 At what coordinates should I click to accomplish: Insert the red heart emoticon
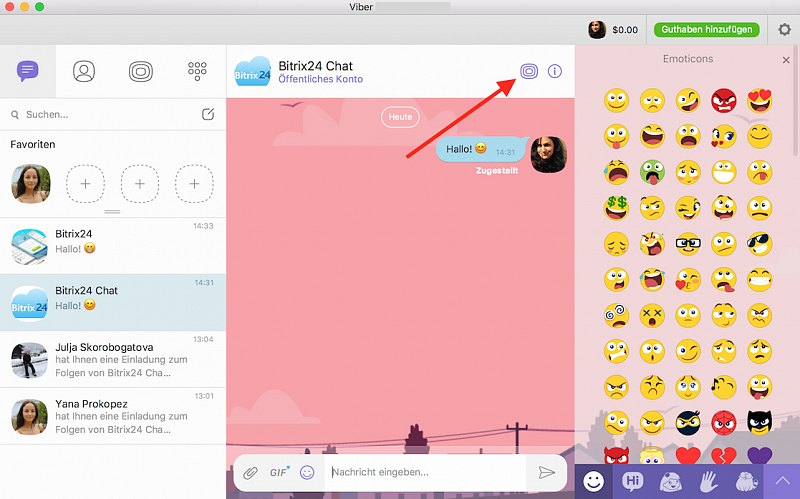pos(688,455)
